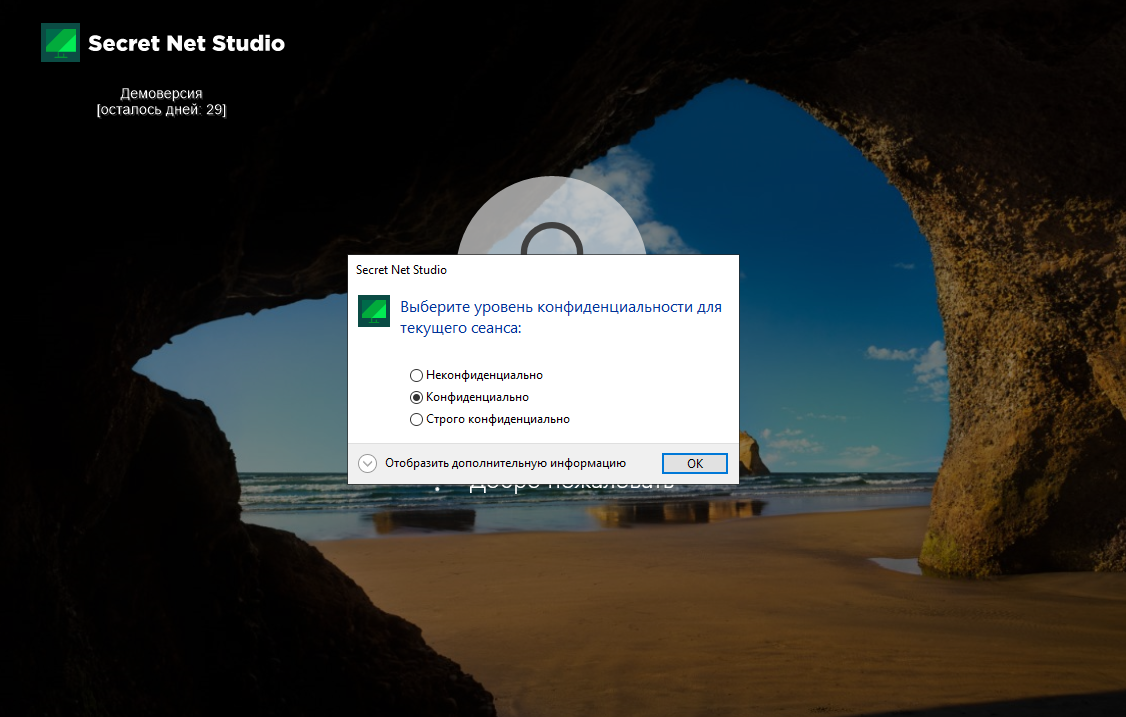
Task: Click the Демоверсия remaining days text
Action: (161, 101)
